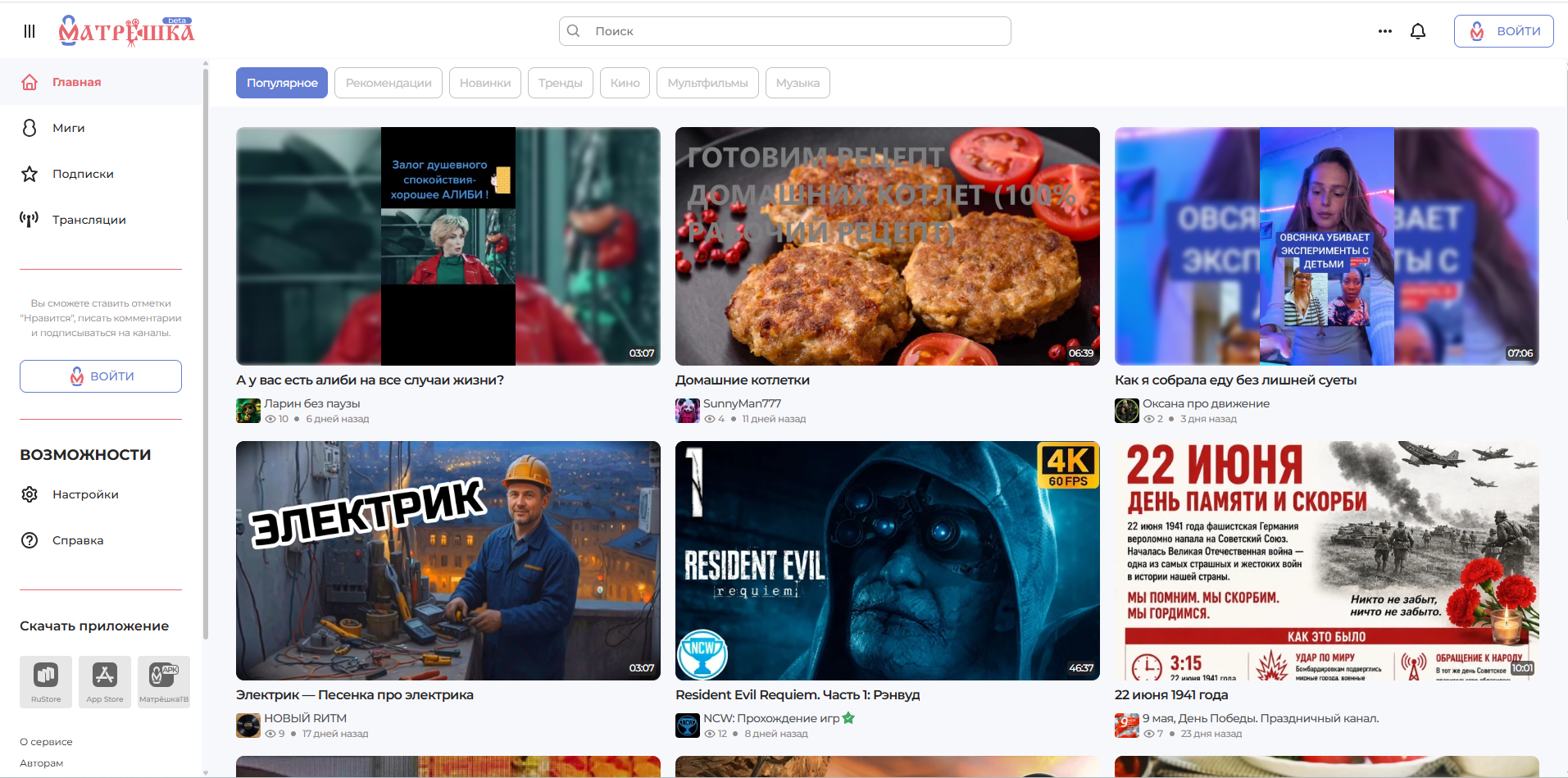Viewport: 1568px width, 778px height.
Task: Open the Тренды tab
Action: (561, 83)
